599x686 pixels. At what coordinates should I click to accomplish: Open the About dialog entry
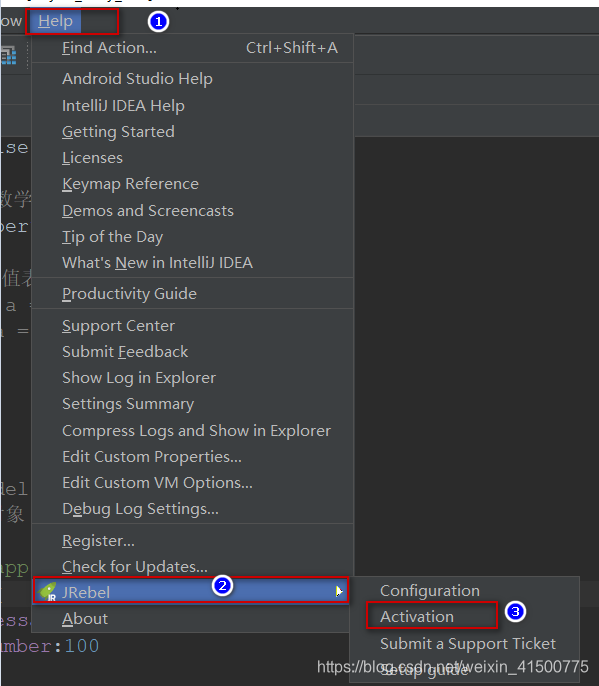[191, 619]
